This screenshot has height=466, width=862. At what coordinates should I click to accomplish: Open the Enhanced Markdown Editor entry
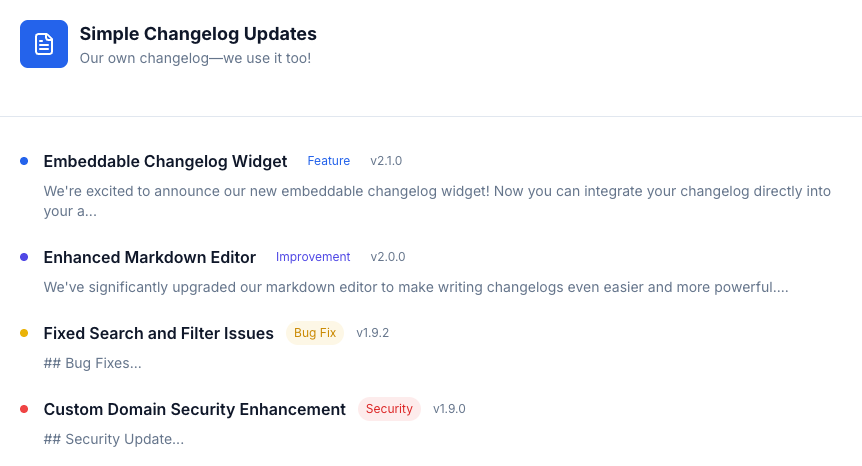[x=150, y=257]
